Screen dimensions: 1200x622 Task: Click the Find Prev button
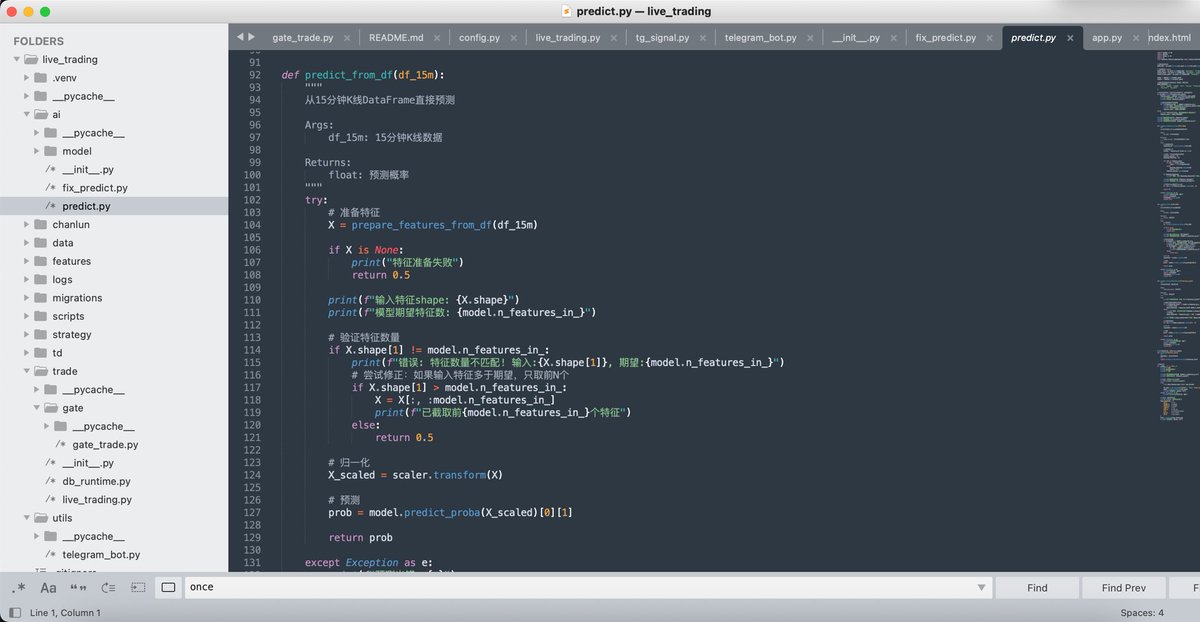click(x=1123, y=588)
